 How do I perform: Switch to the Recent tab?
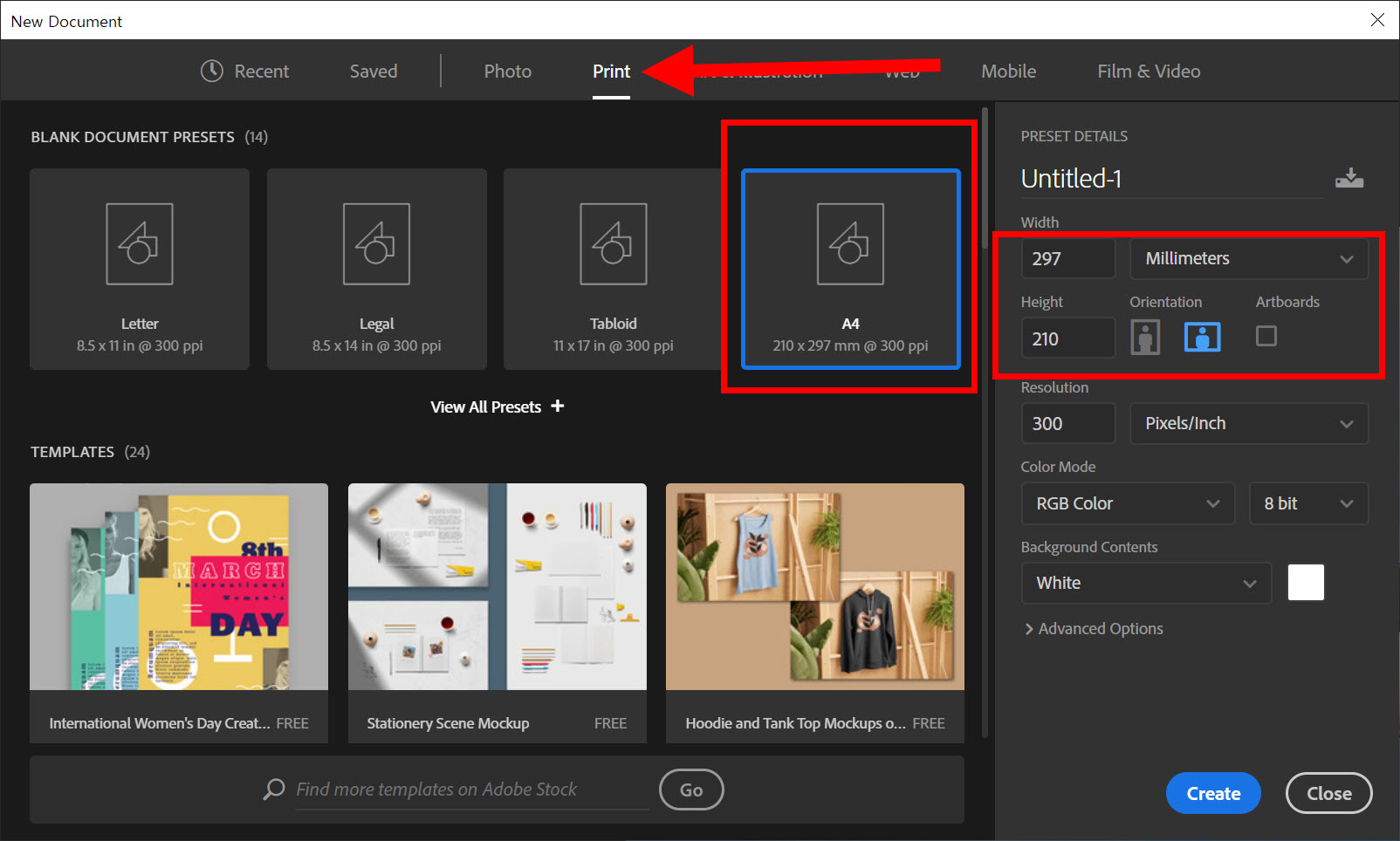(x=245, y=72)
